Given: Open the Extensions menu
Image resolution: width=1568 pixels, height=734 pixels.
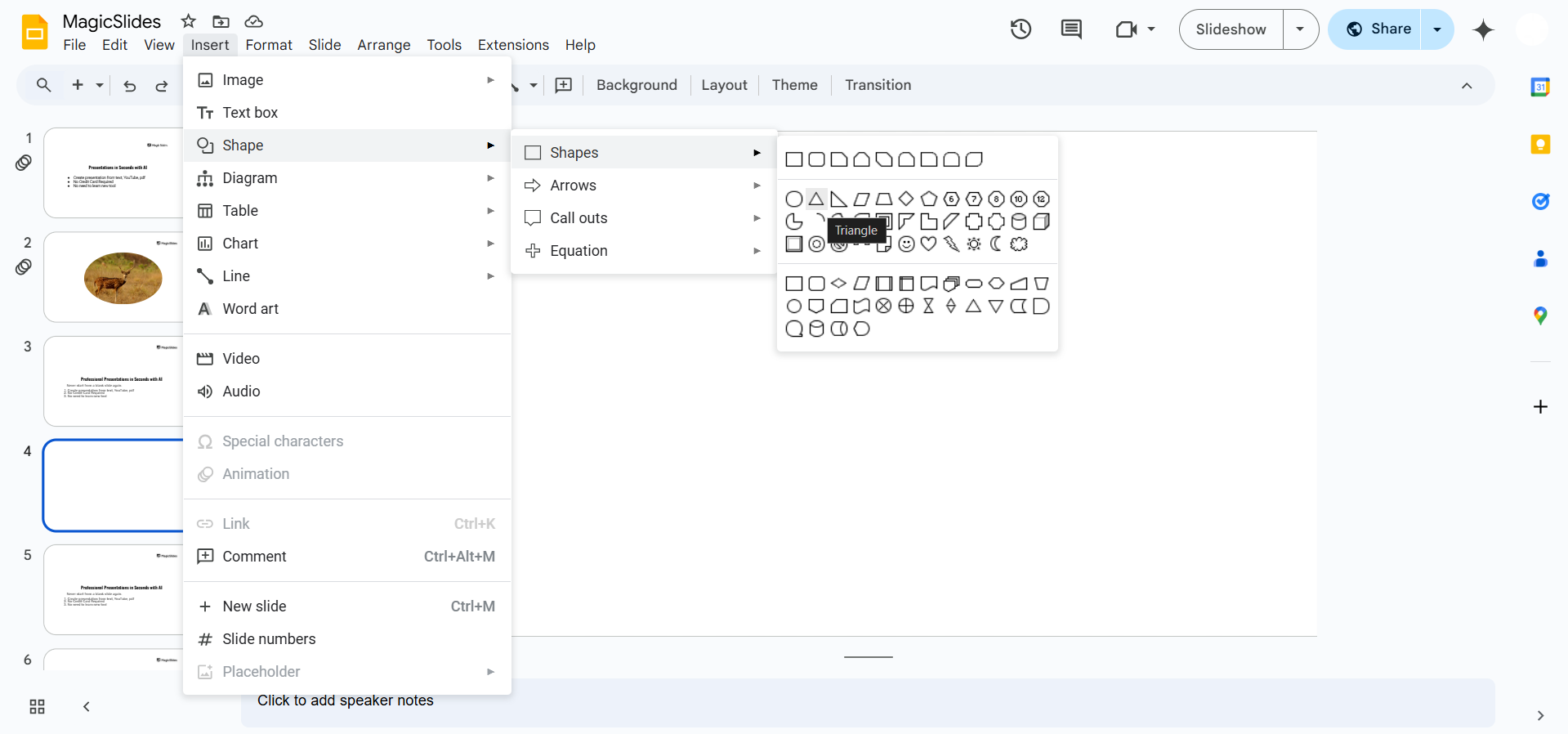Looking at the screenshot, I should 513,45.
